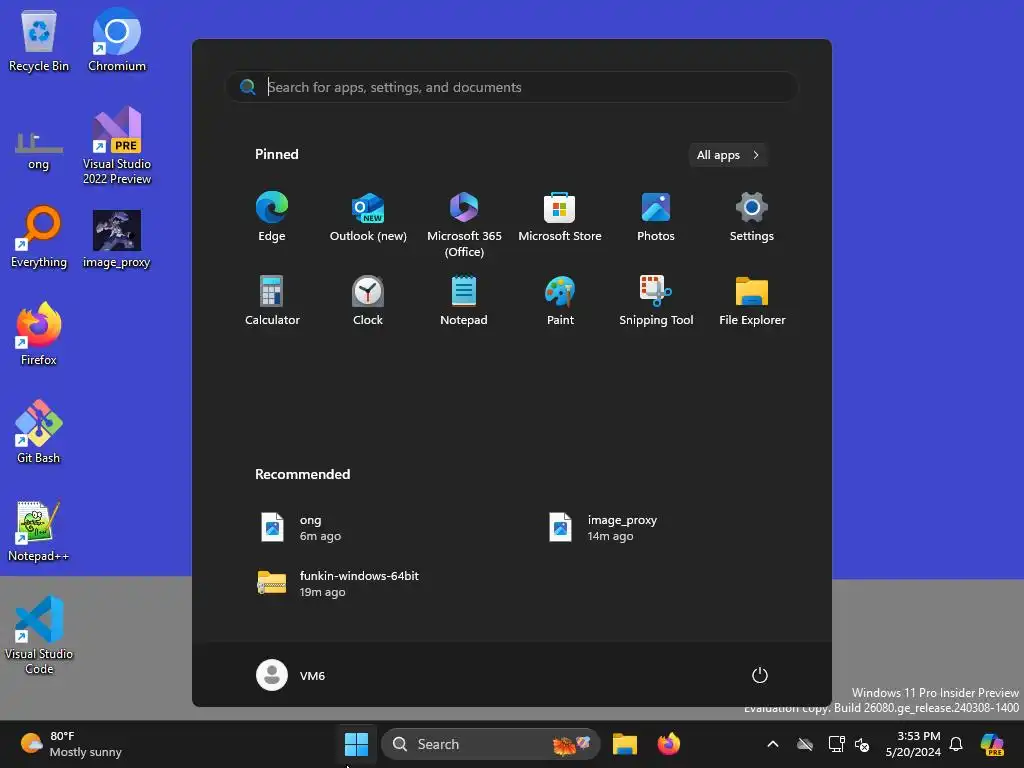Image resolution: width=1024 pixels, height=768 pixels.
Task: Open Edge from pinned apps
Action: 272,217
